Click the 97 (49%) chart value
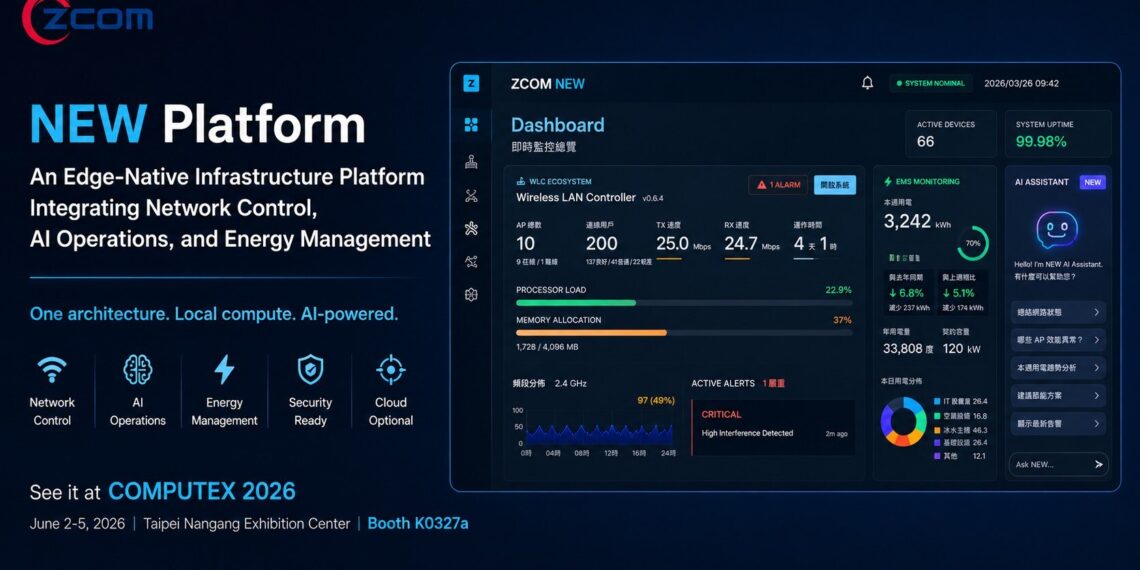 [x=656, y=401]
